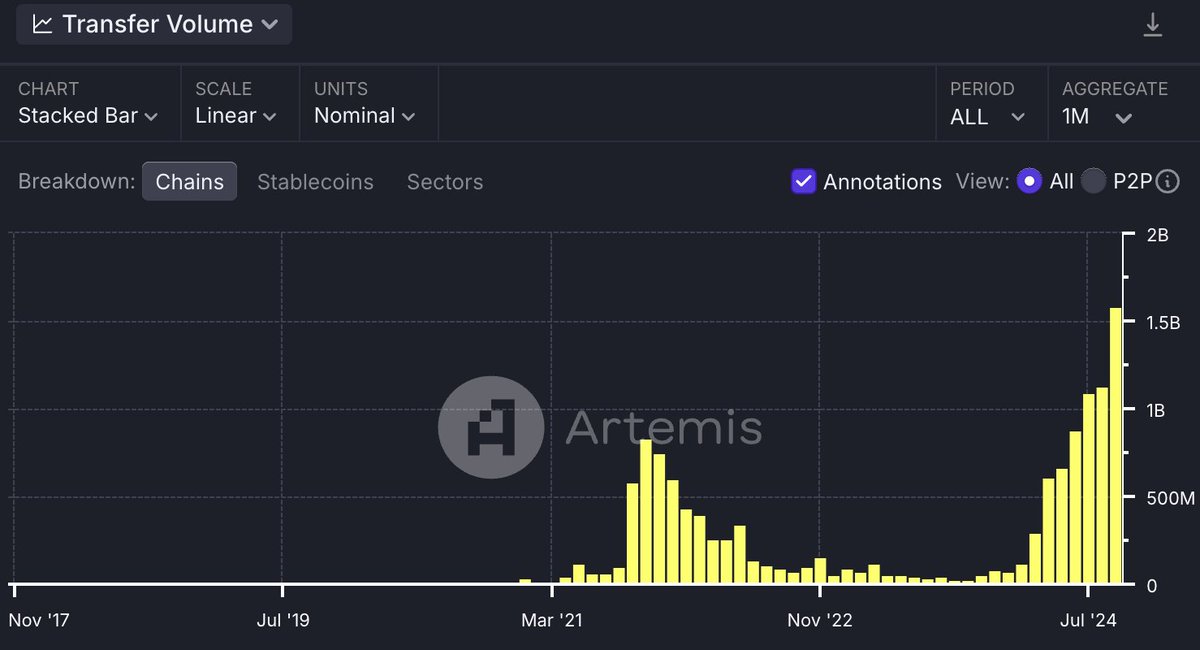Select the Chains breakdown tab

(190, 181)
